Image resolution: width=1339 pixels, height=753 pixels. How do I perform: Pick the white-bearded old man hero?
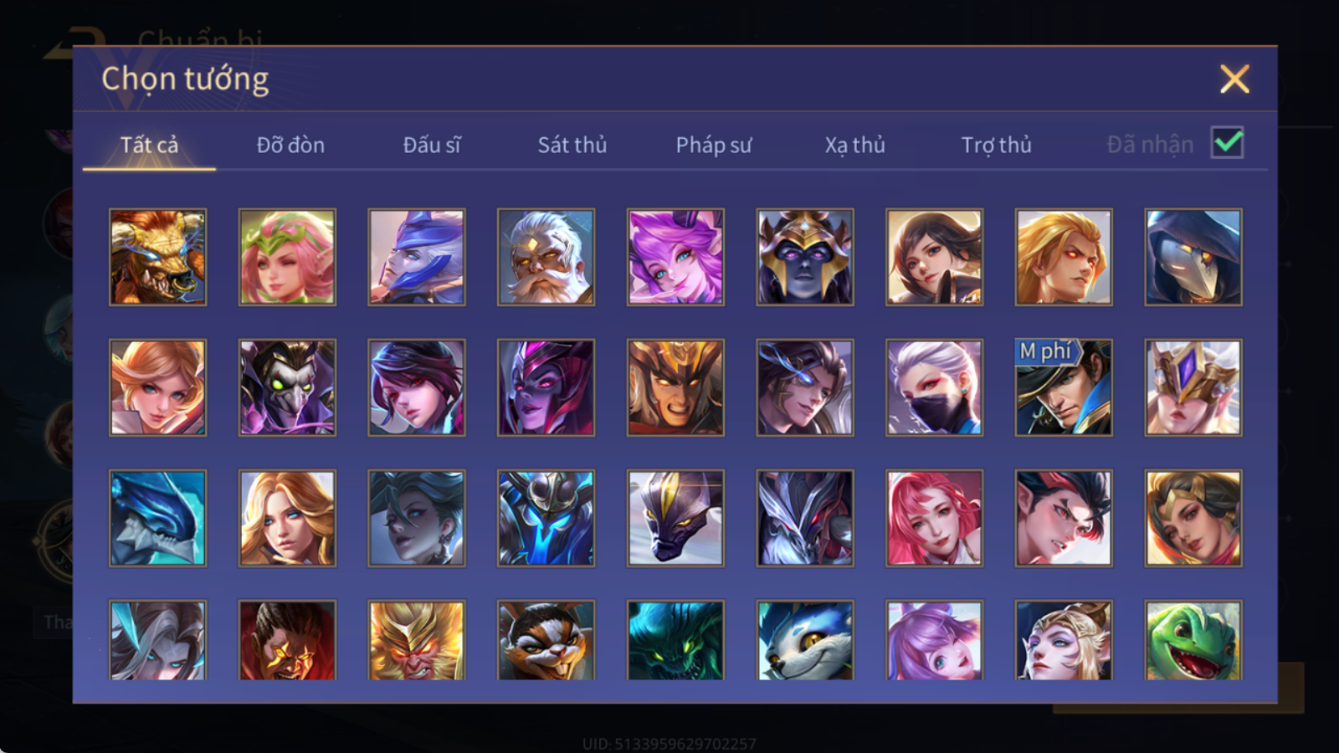(x=546, y=257)
